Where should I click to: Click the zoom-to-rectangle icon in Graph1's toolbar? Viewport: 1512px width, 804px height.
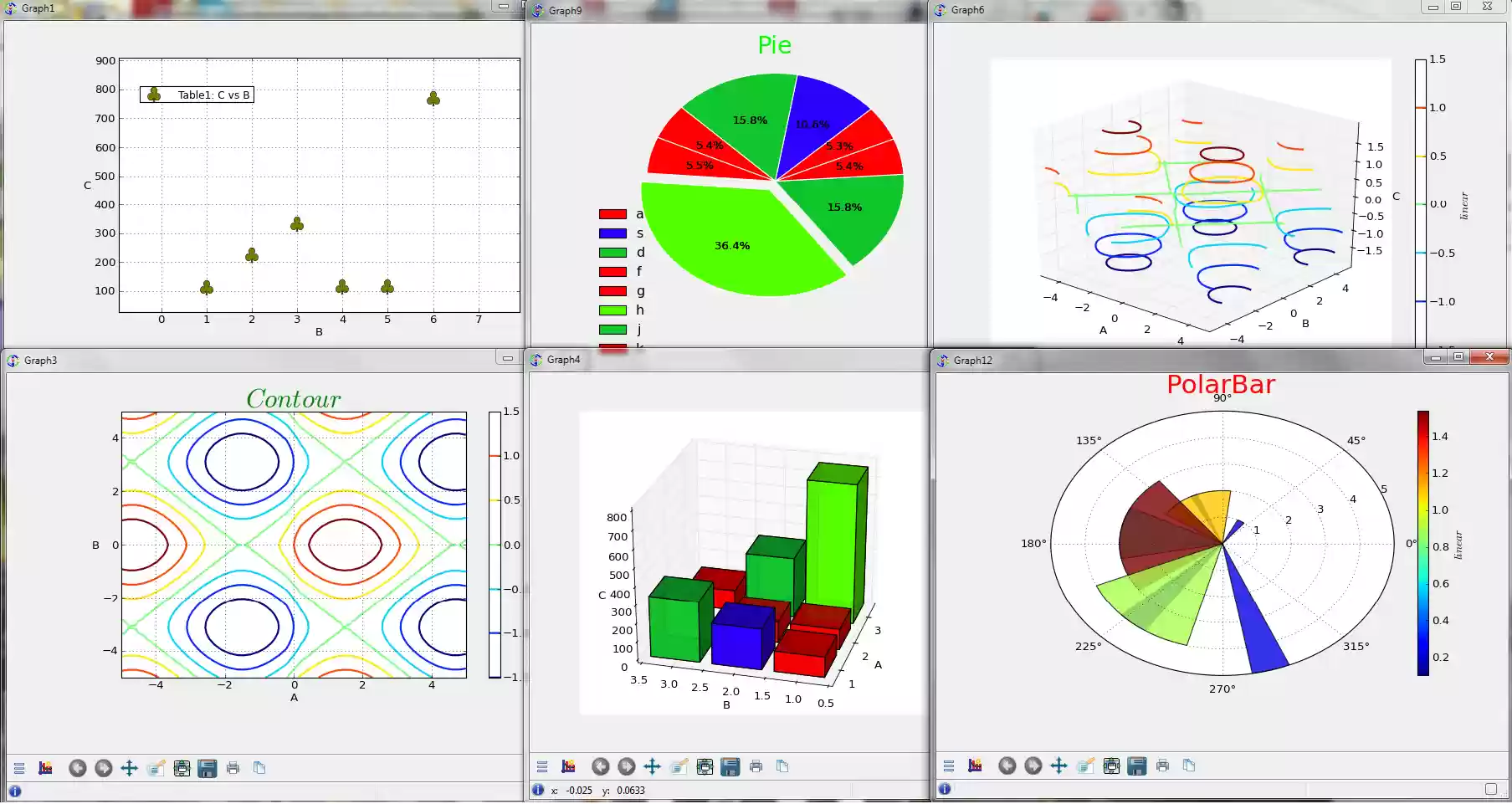click(x=44, y=767)
